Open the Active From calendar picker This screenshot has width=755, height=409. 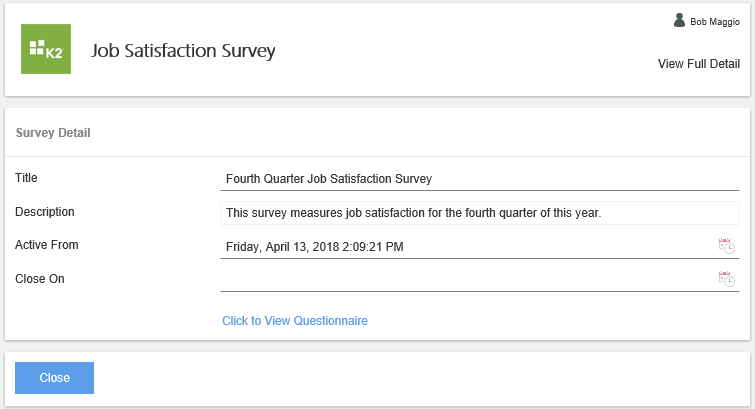(x=727, y=246)
